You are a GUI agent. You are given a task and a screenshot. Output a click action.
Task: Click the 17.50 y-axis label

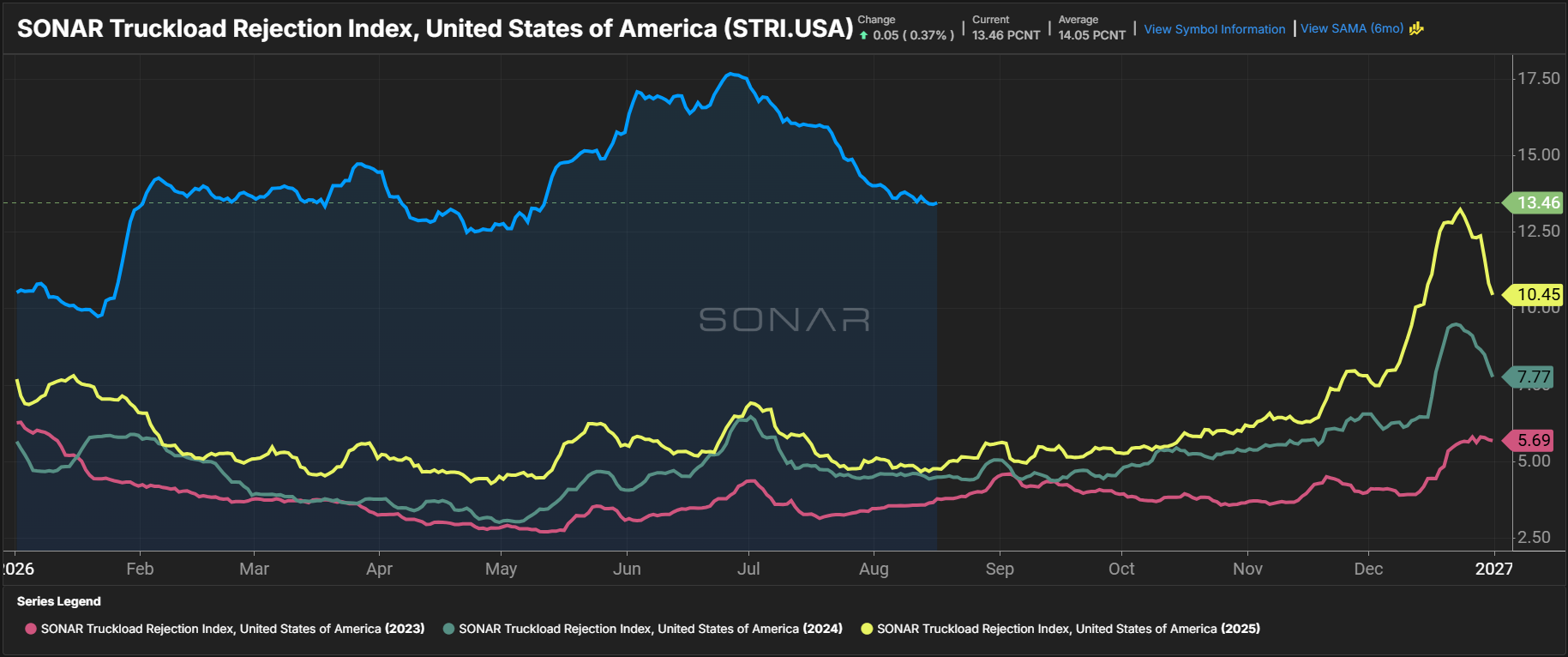(x=1539, y=78)
